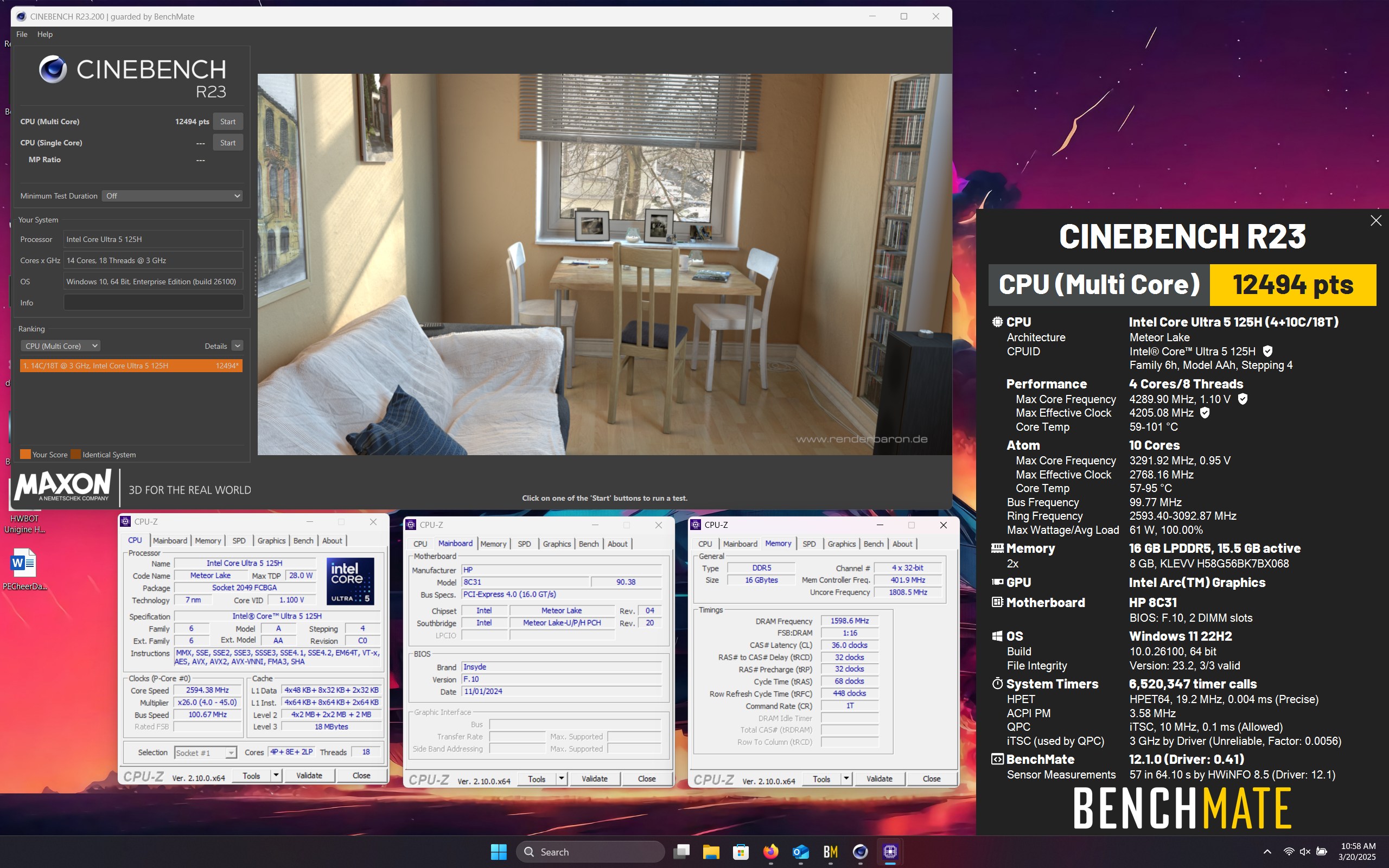Click the muted volume tray icon
The height and width of the screenshot is (868, 1389).
[x=1305, y=852]
